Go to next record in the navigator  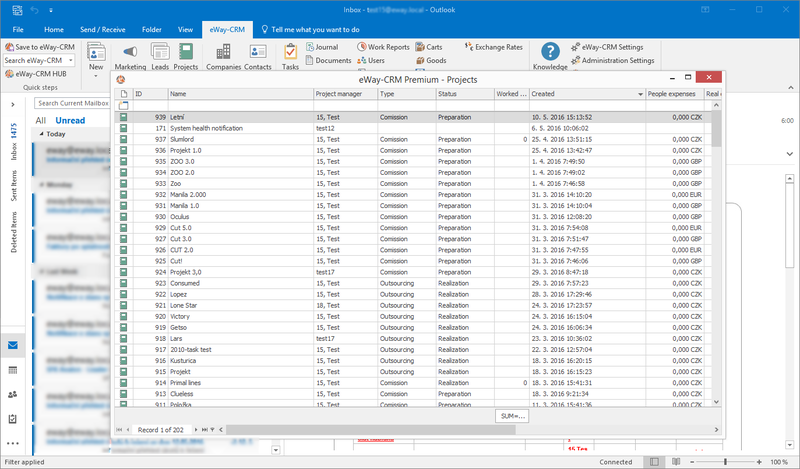point(196,430)
